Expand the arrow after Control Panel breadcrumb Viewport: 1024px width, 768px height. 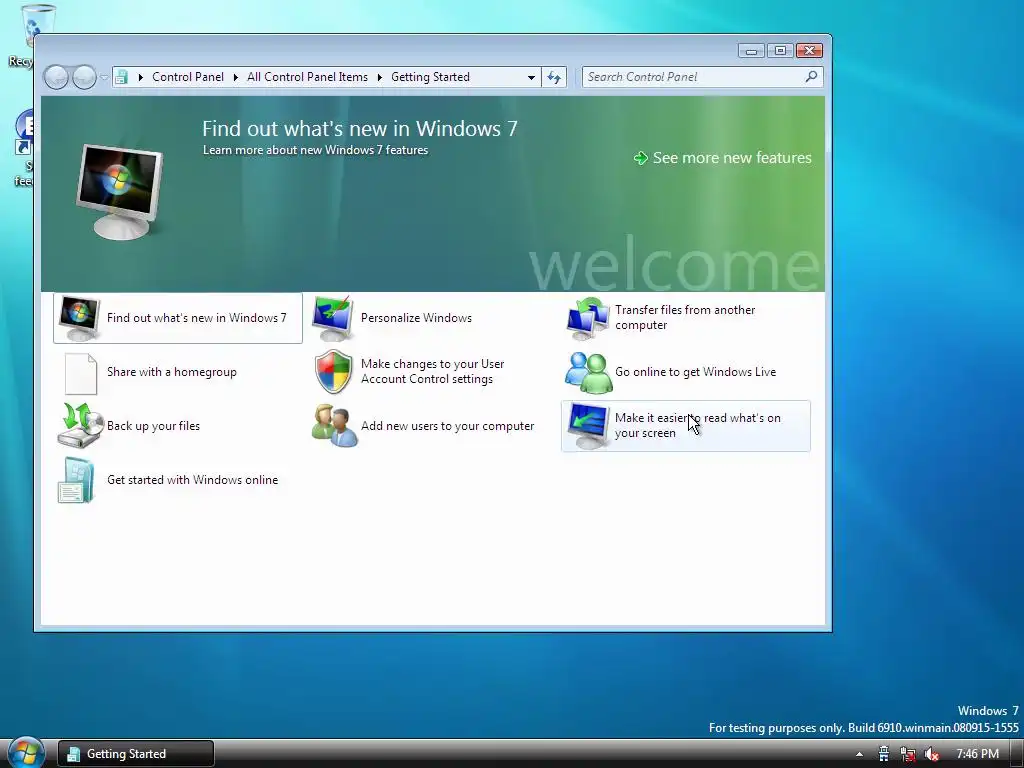236,77
